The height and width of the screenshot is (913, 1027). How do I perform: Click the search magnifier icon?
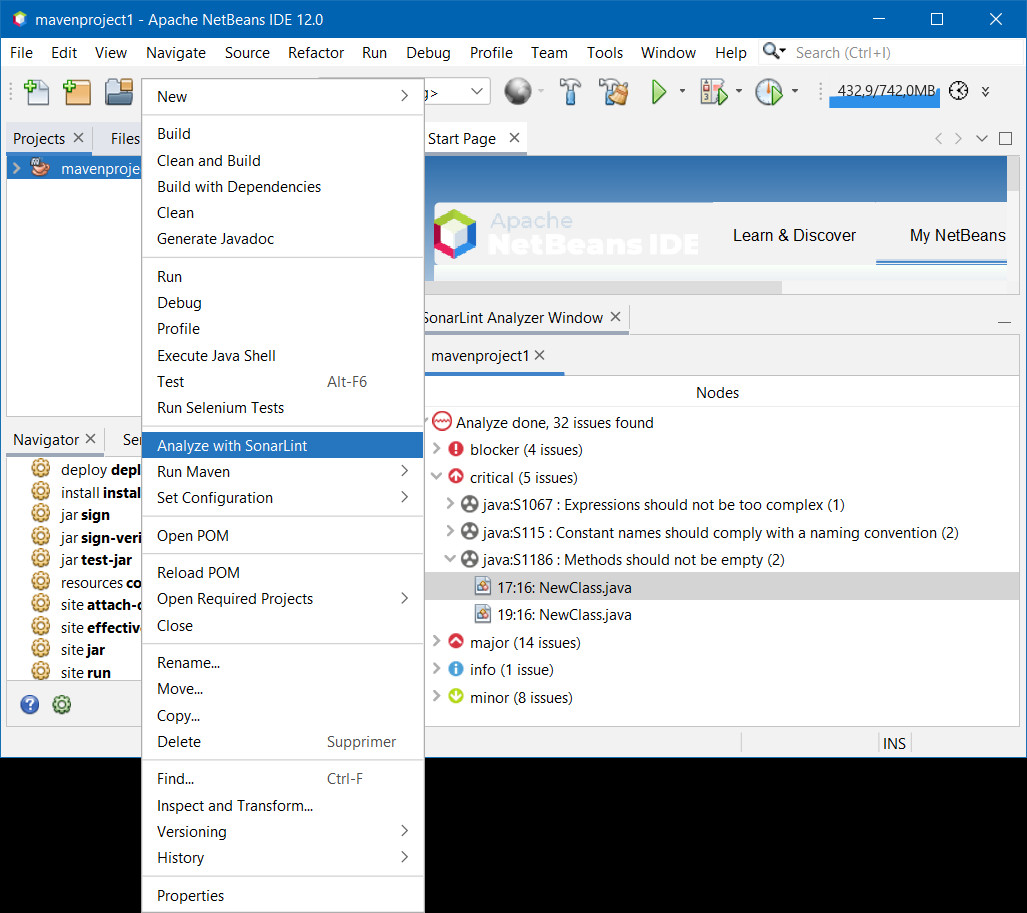tap(774, 52)
